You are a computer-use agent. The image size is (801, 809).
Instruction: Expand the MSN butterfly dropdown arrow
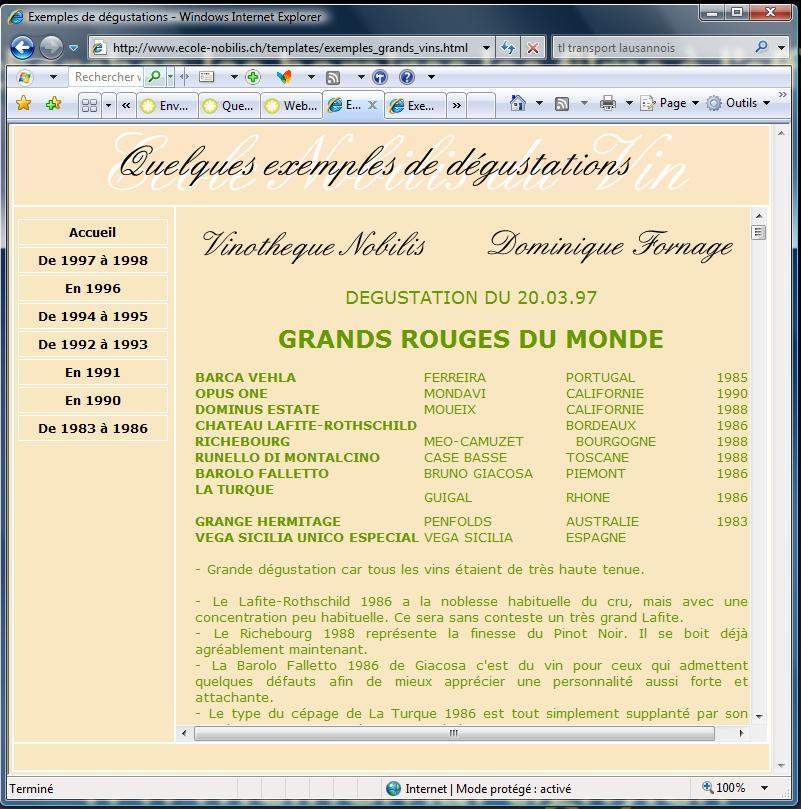(311, 77)
